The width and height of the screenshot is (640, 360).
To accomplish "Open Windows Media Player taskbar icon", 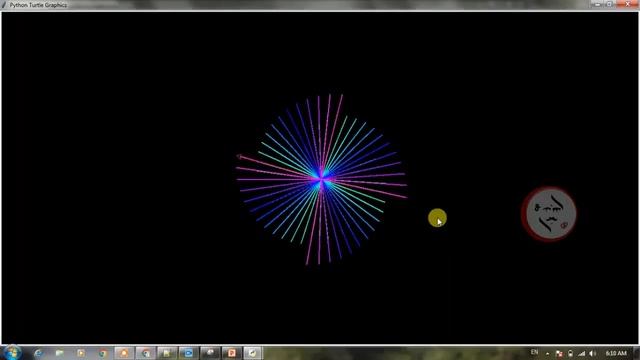I will 81,353.
